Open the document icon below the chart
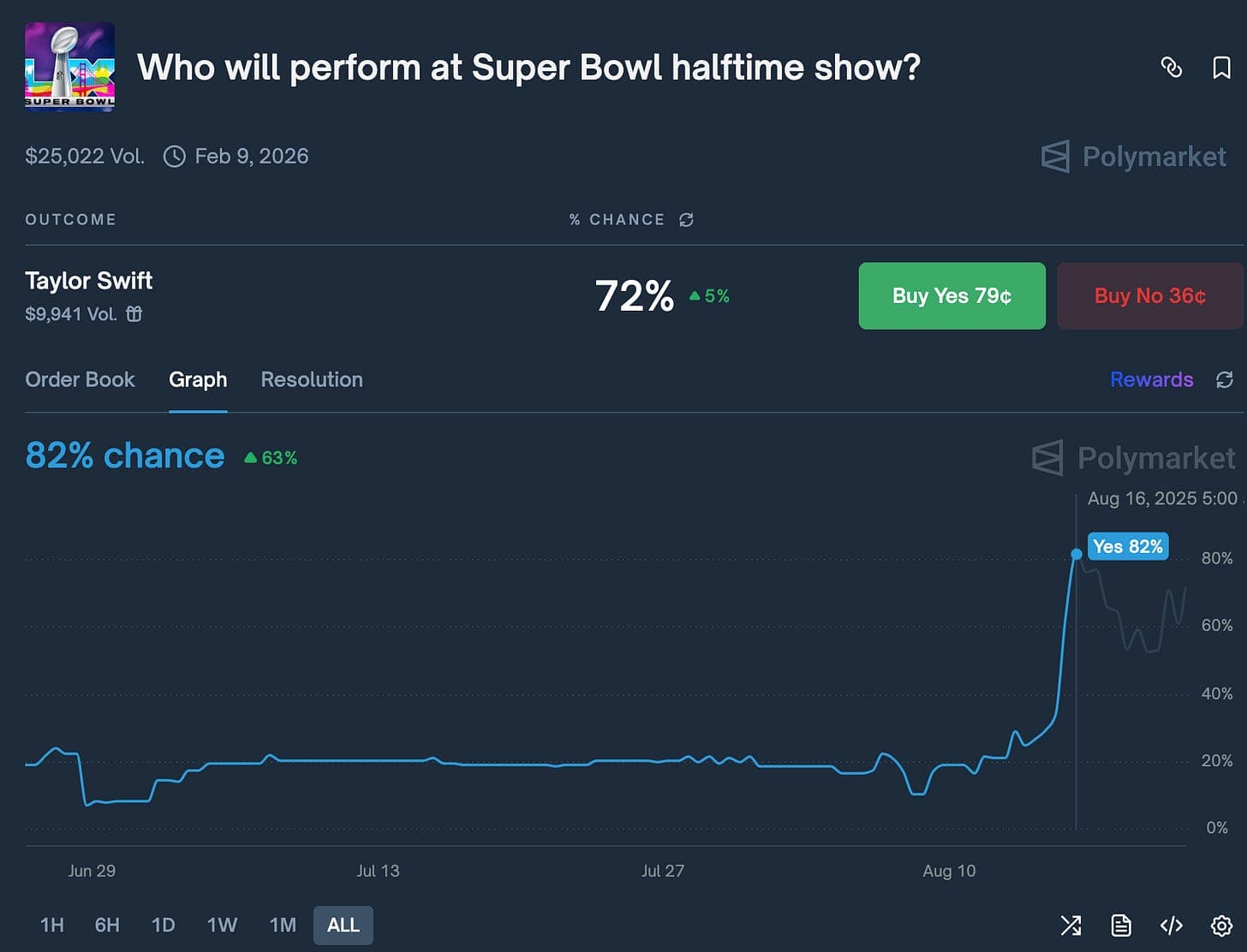The height and width of the screenshot is (952, 1247). click(x=1121, y=925)
